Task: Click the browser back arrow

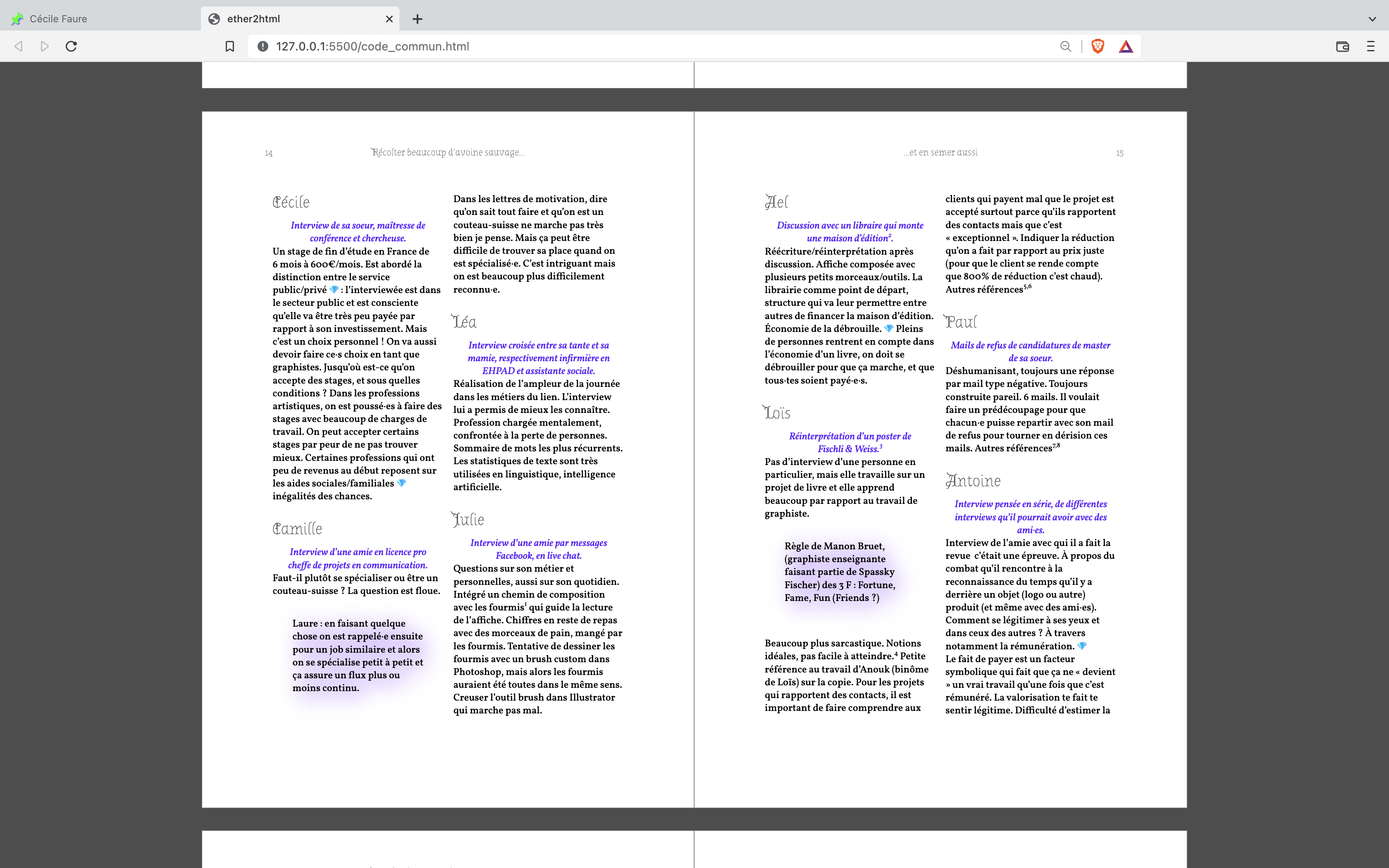Action: (18, 46)
